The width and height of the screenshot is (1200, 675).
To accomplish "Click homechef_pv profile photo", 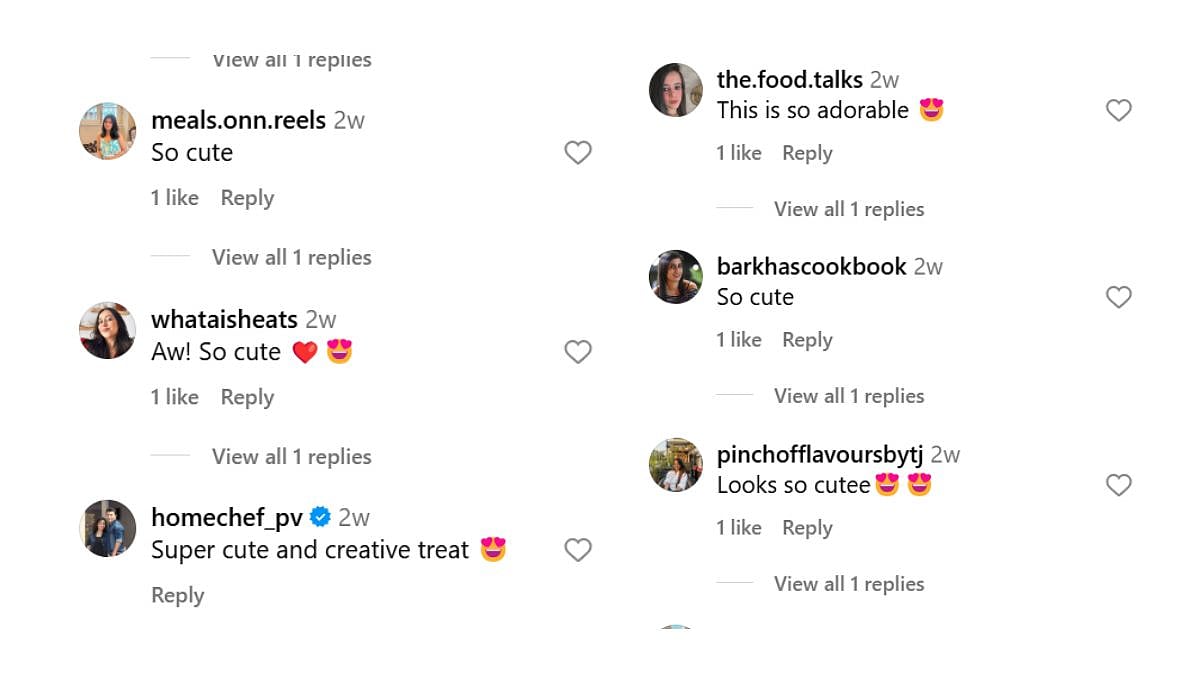I will click(x=107, y=528).
